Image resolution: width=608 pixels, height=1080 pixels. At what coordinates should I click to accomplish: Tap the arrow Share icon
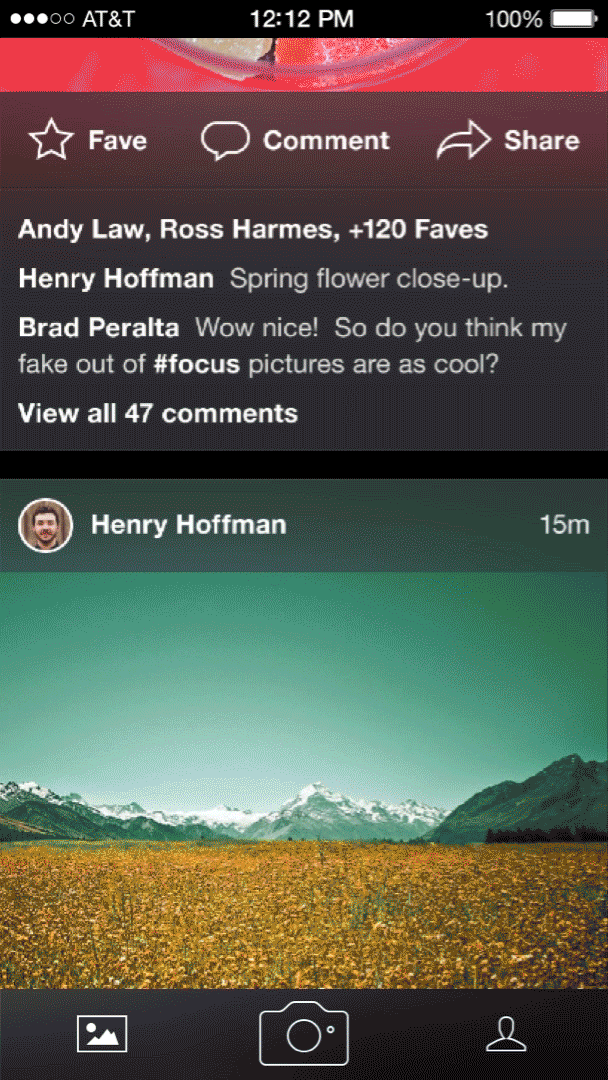(x=464, y=140)
